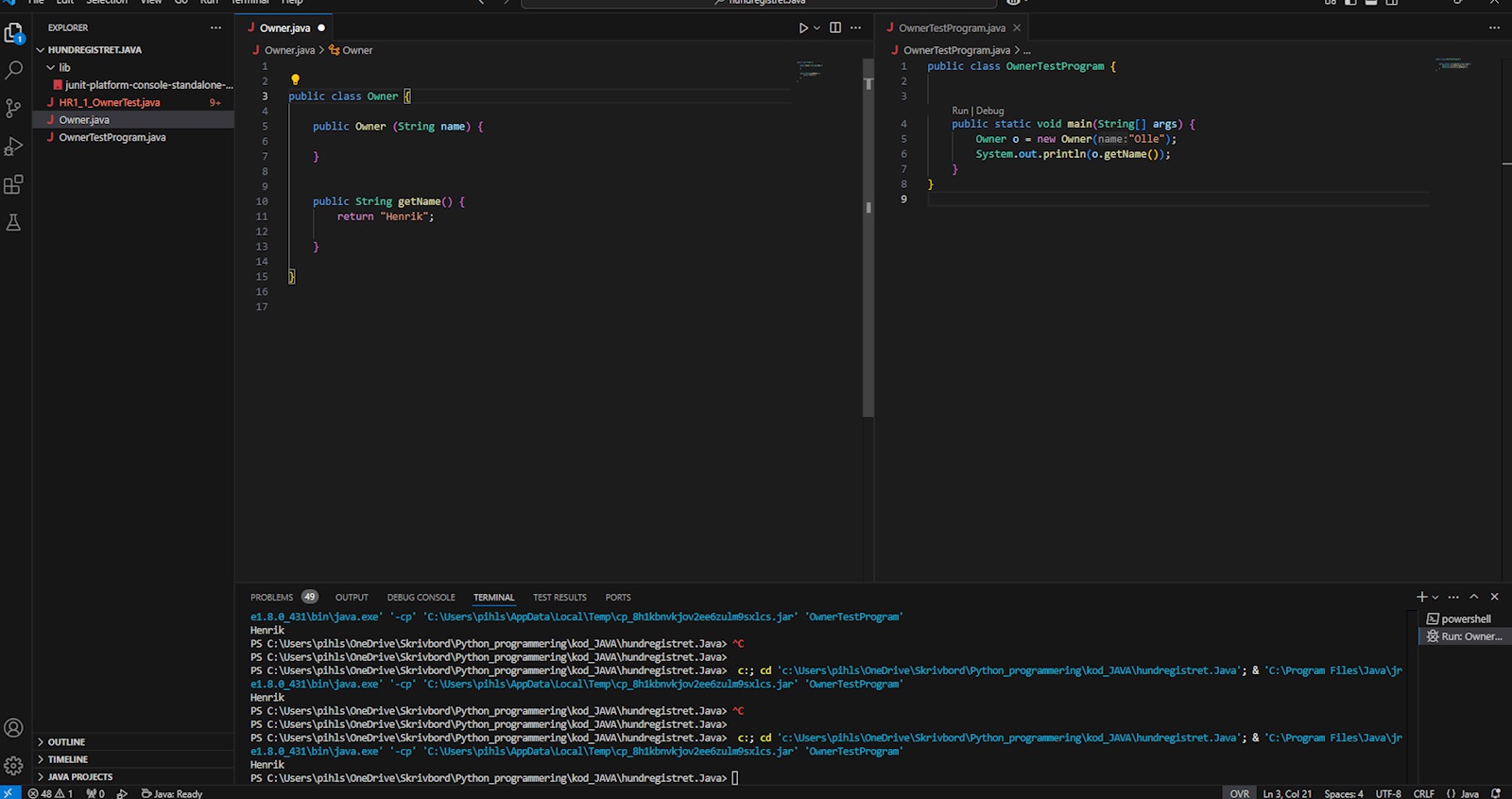1512x799 pixels.
Task: Open the Testing flask icon view
Action: (14, 223)
